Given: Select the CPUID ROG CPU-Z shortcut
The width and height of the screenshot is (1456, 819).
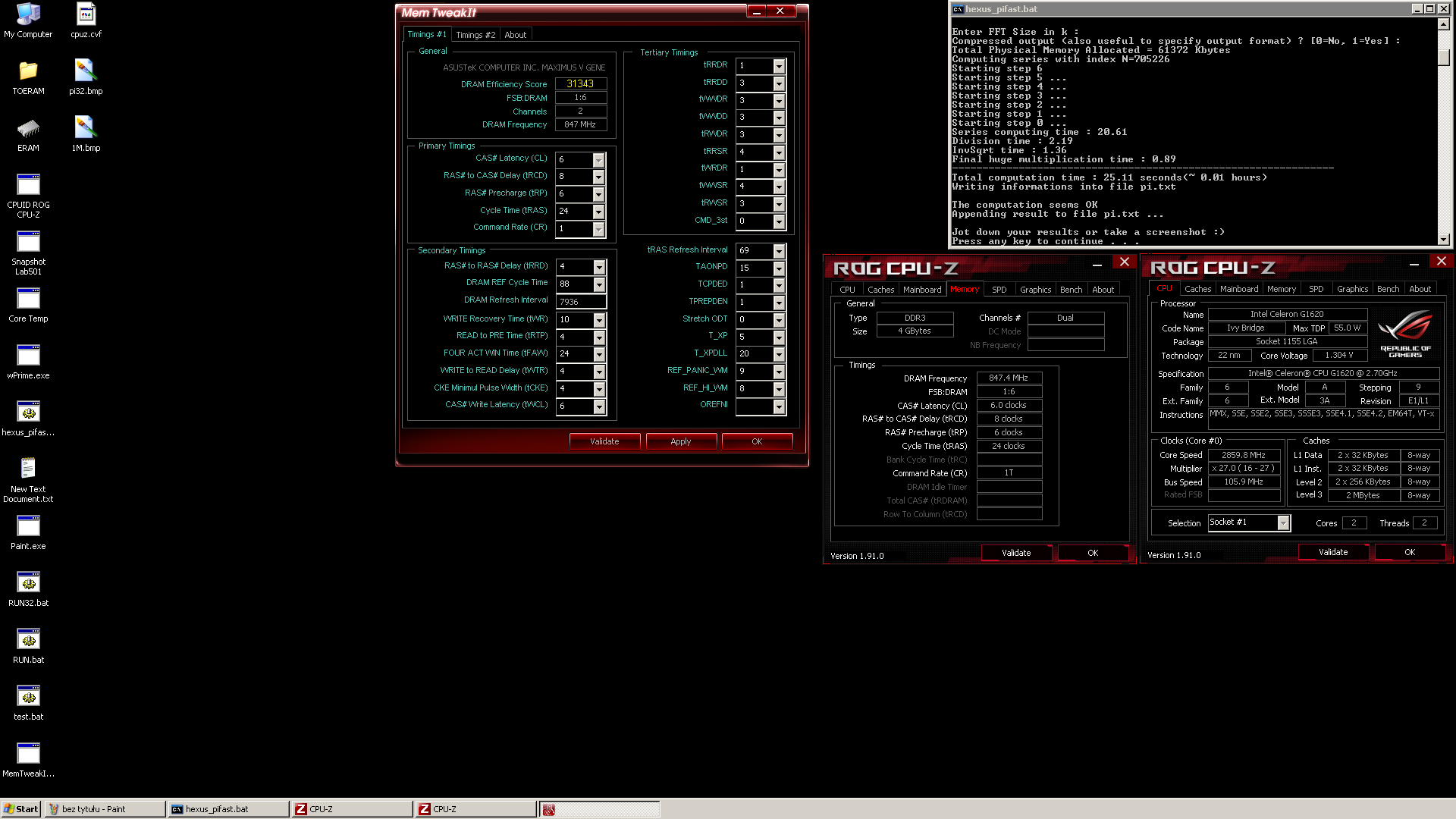Looking at the screenshot, I should pyautogui.click(x=28, y=196).
